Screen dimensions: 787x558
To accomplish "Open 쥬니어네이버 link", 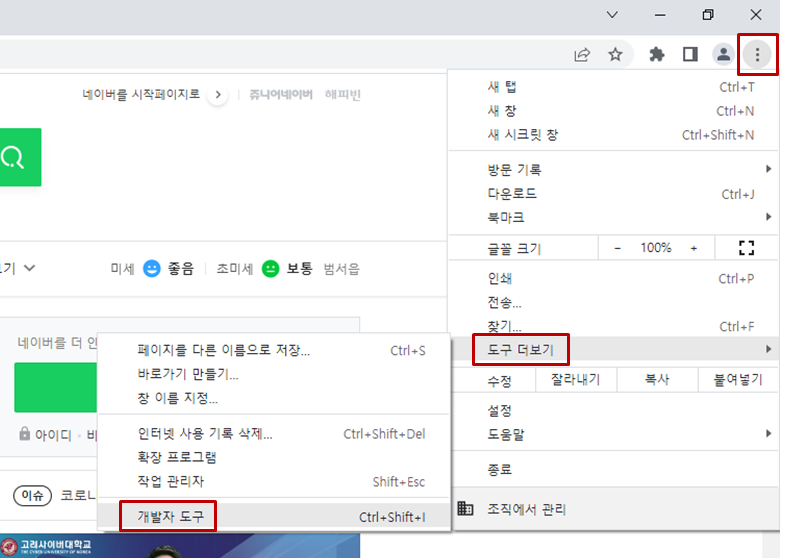I will pyautogui.click(x=281, y=94).
